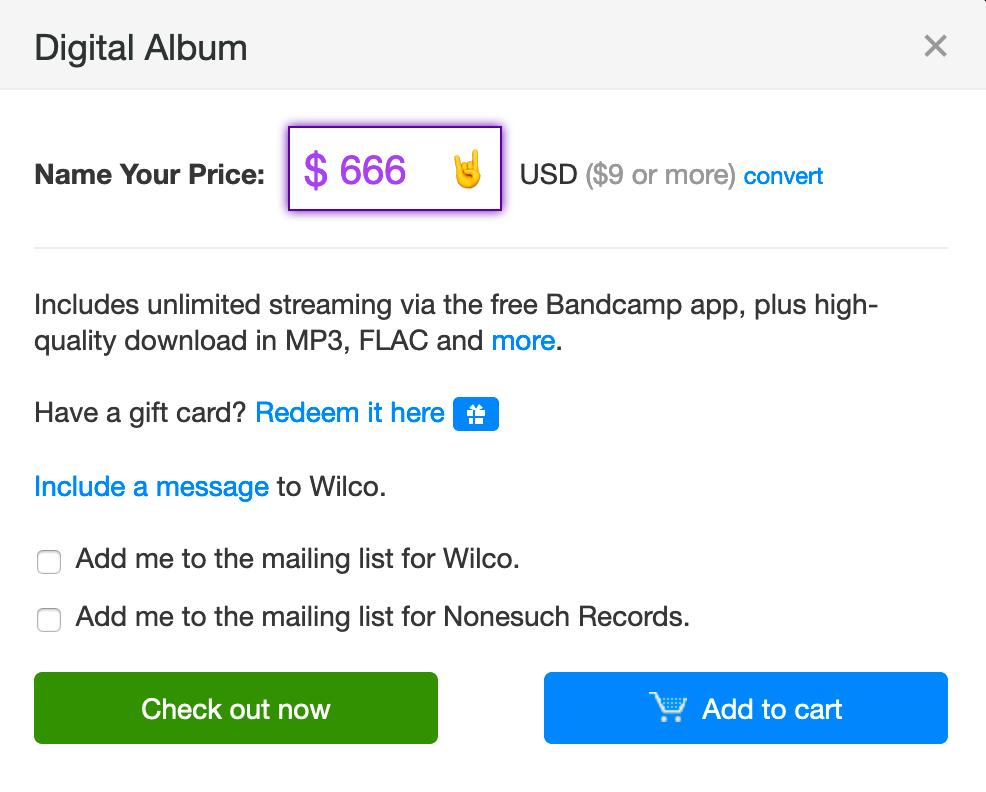Open the currency convert link
Image resolution: width=986 pixels, height=792 pixels.
click(783, 176)
